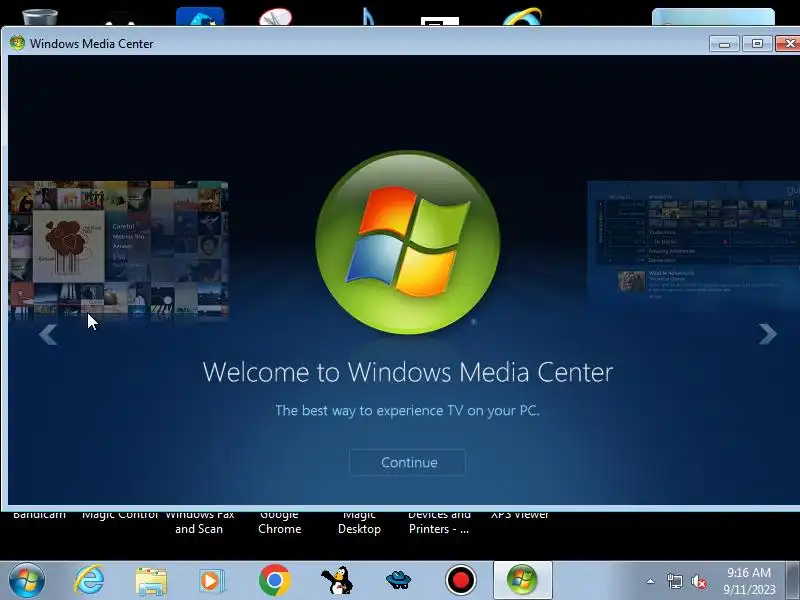This screenshot has width=800, height=600.
Task: Select Google Chrome desktop shortcut label
Action: (280, 522)
